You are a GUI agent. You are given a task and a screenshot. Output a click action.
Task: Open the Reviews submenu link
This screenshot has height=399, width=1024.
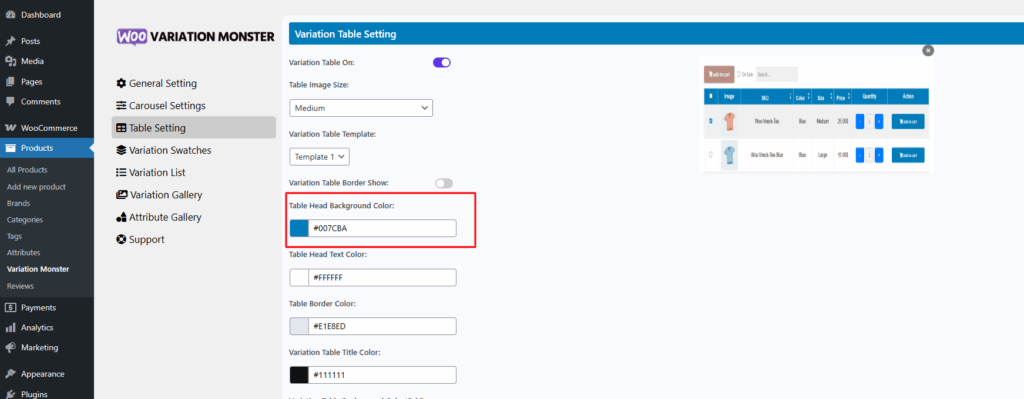(20, 286)
